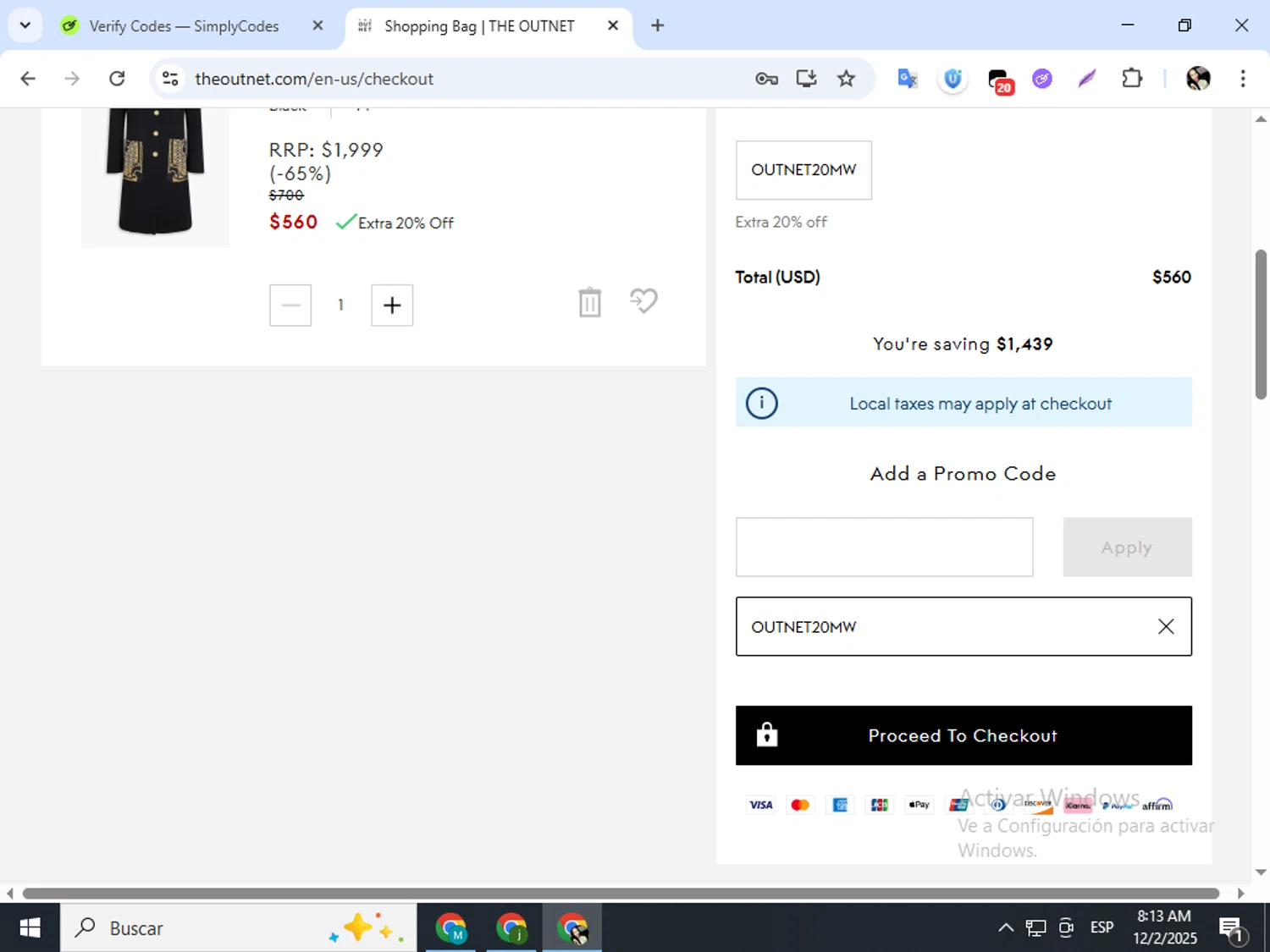Click the Mastercard payment logo
1270x952 pixels.
click(800, 805)
